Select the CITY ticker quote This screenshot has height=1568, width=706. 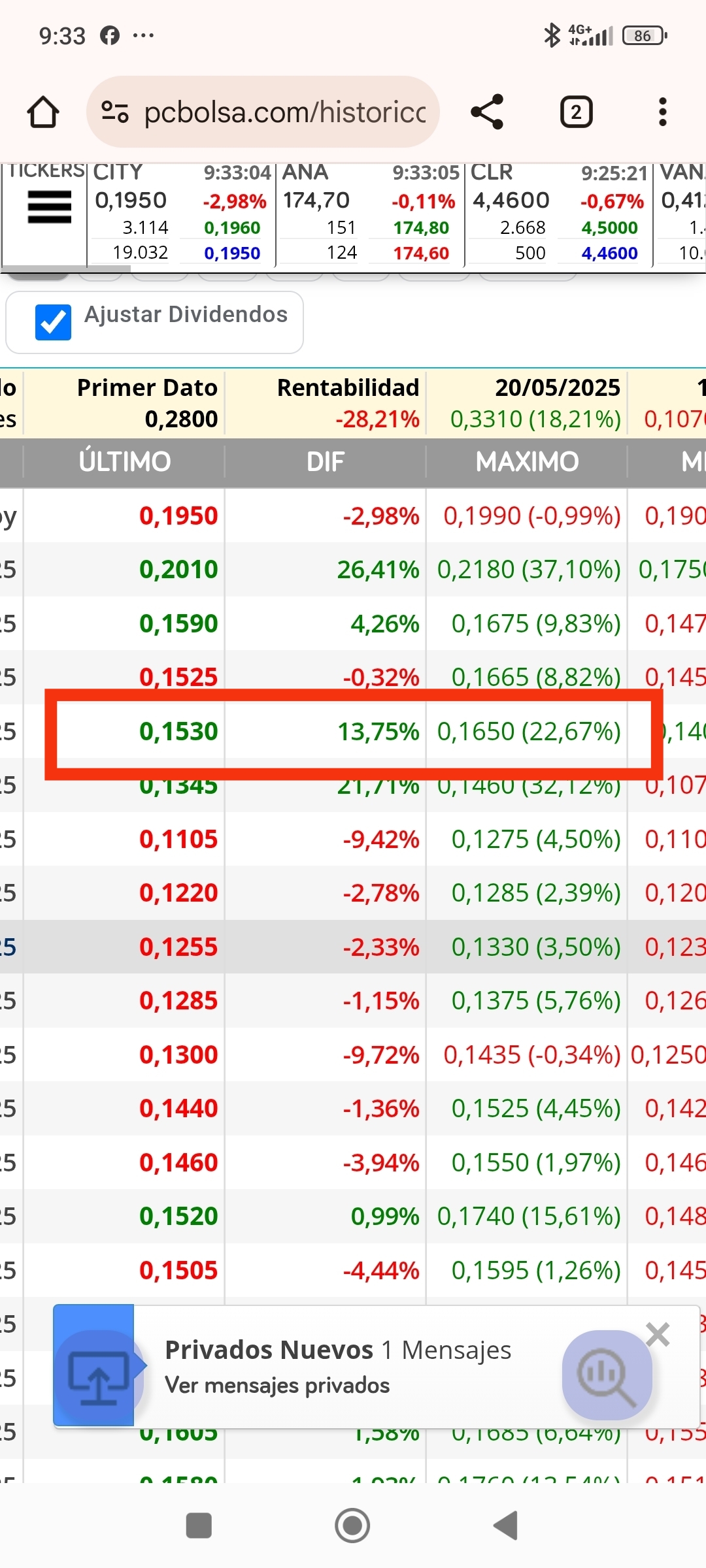point(181,213)
